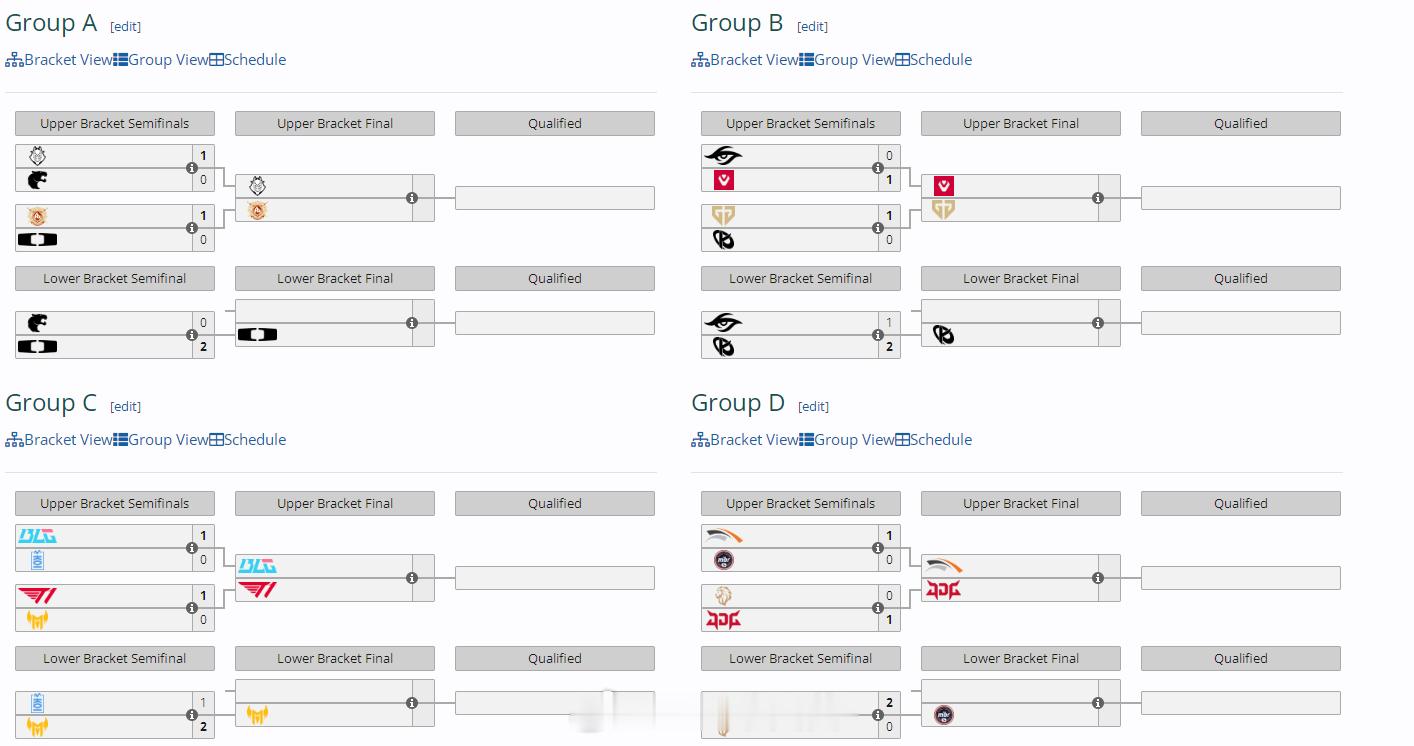Click the edit link beside Group C

(x=125, y=407)
